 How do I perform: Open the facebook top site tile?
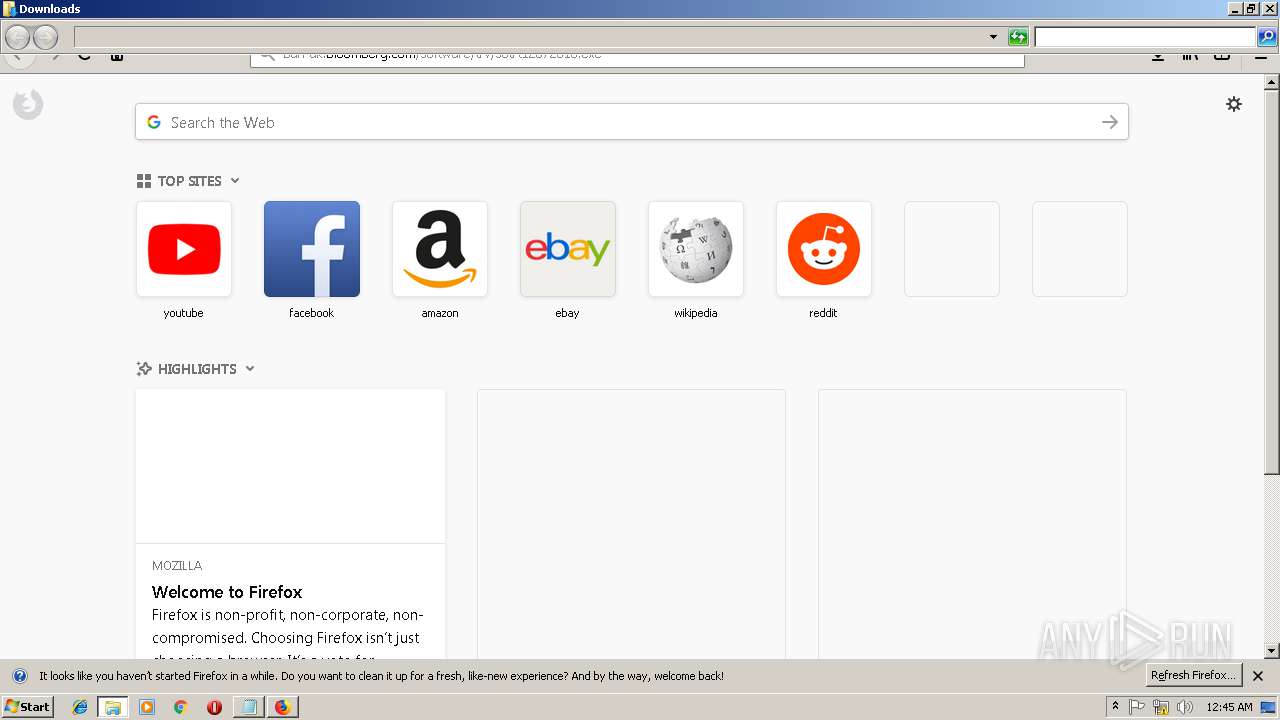pos(312,249)
